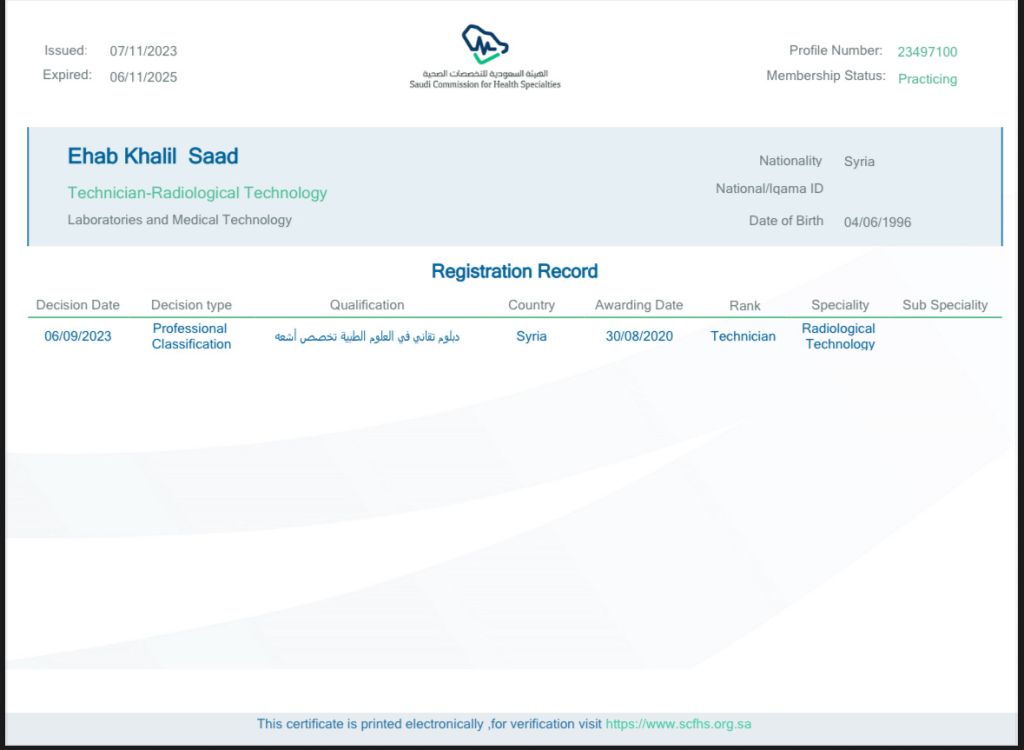
Task: Click the Decision Date column header
Action: pyautogui.click(x=78, y=305)
